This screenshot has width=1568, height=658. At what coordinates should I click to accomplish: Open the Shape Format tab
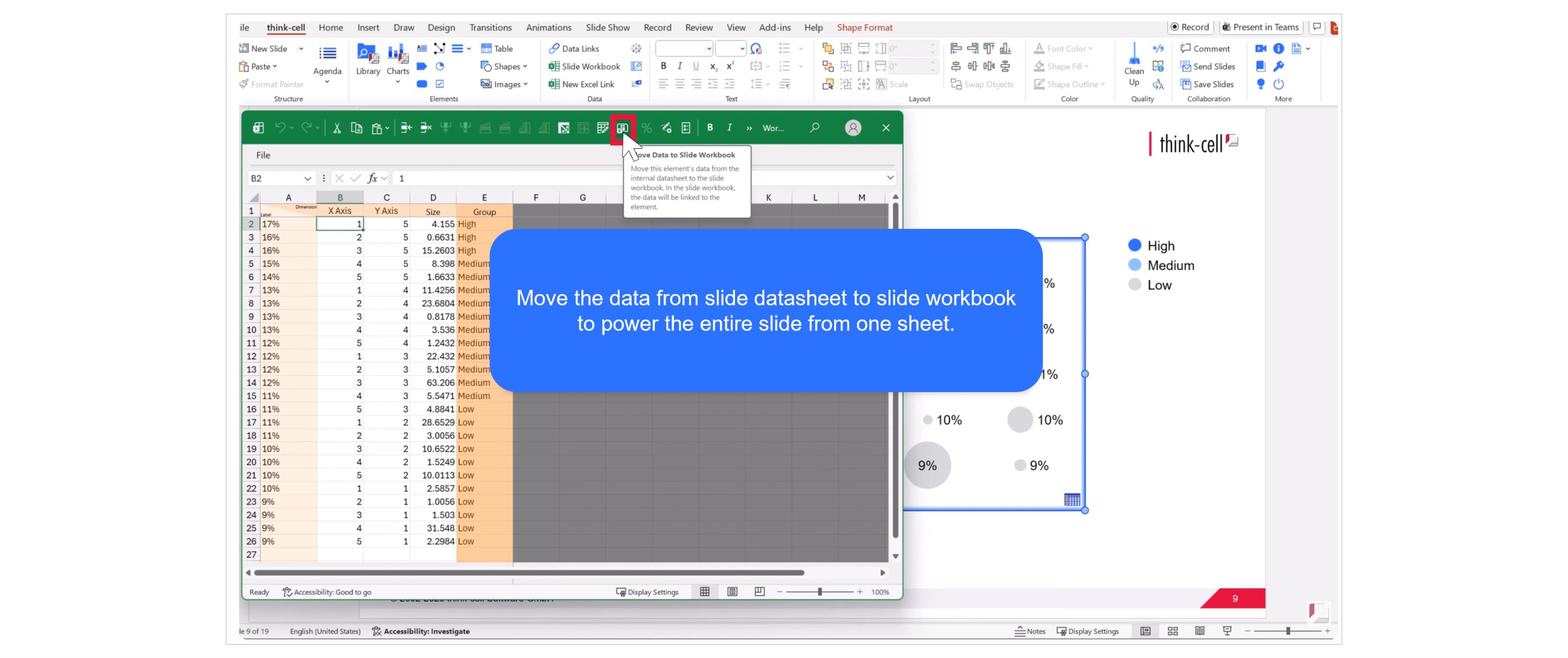coord(863,27)
